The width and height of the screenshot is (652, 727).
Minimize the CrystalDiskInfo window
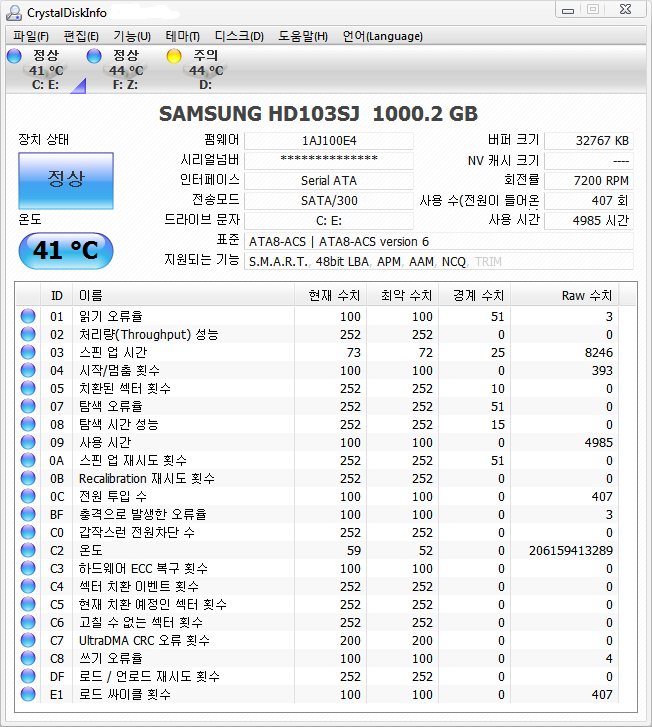[568, 10]
